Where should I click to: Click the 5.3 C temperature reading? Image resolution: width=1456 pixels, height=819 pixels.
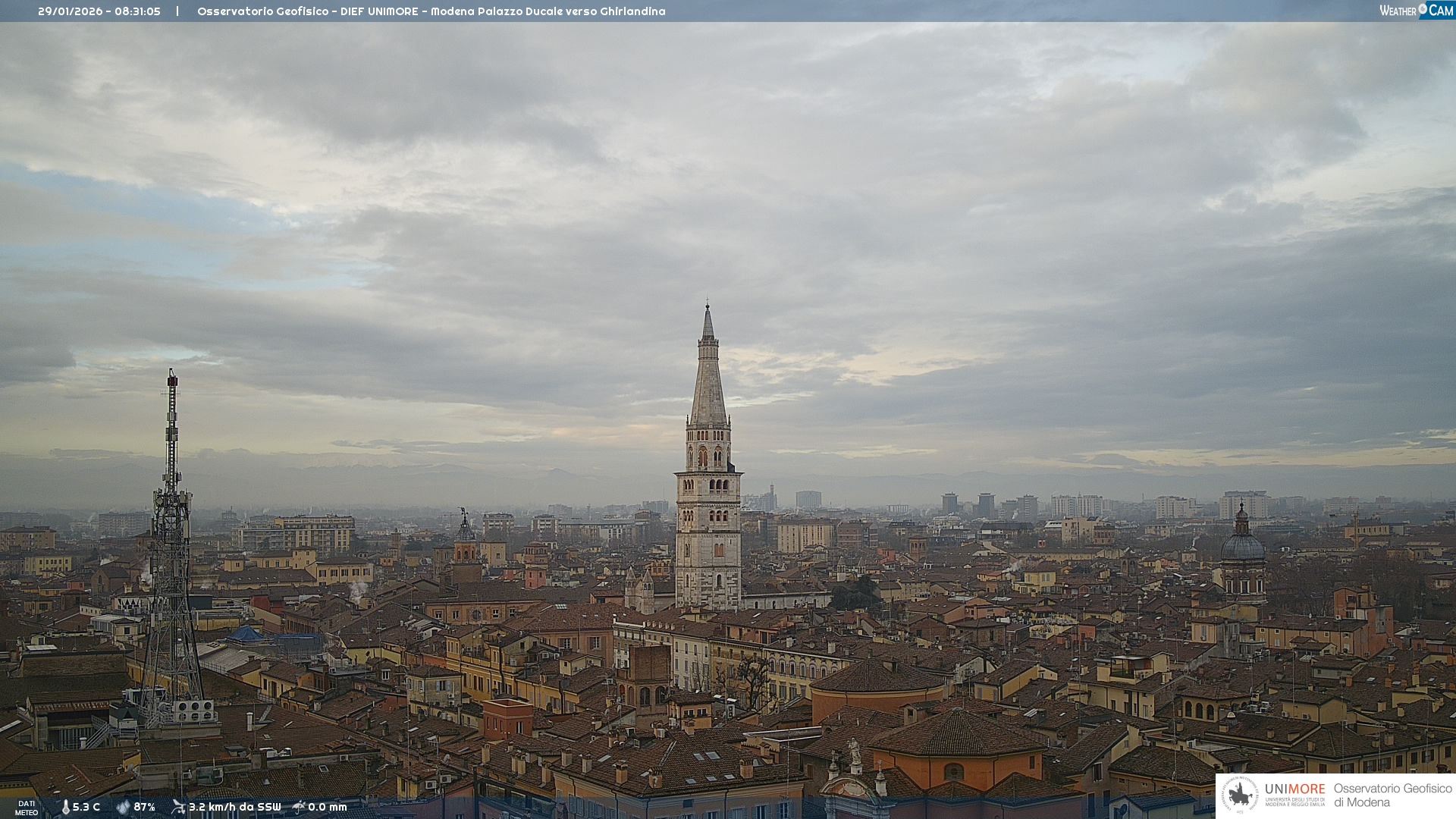(86, 807)
